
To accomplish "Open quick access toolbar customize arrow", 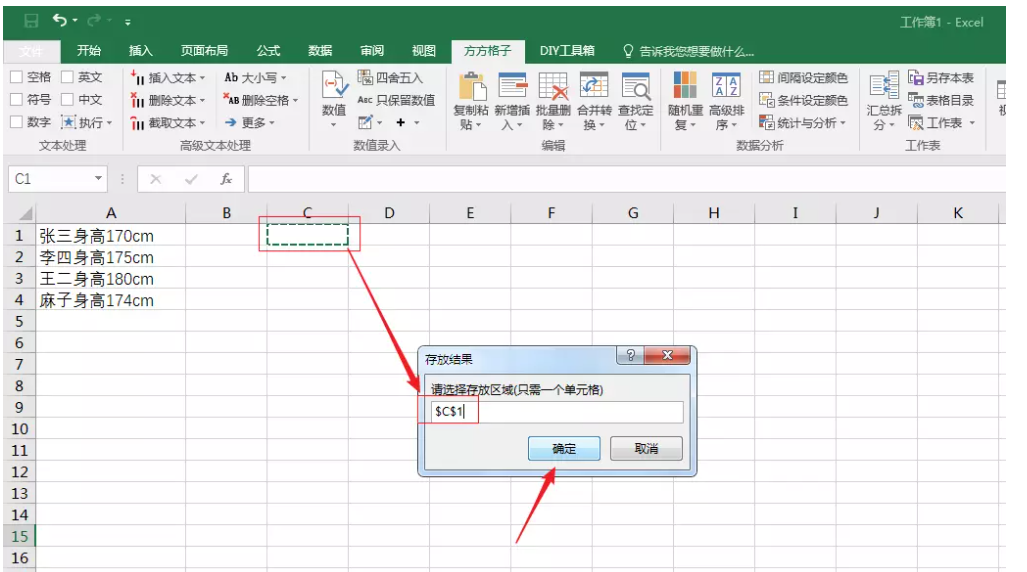I will coord(128,22).
